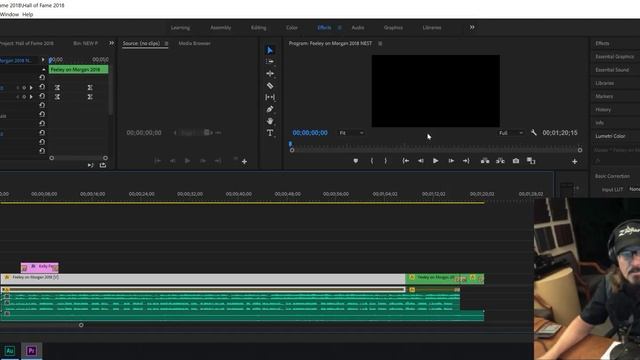Viewport: 640px width, 360px height.
Task: Click Mark In in Program monitor
Action: click(x=371, y=161)
